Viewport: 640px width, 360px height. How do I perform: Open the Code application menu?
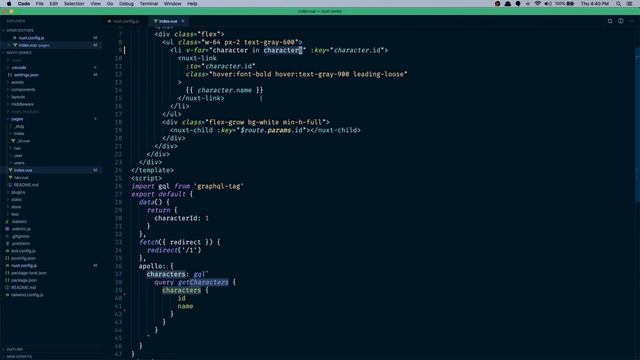[x=24, y=4]
